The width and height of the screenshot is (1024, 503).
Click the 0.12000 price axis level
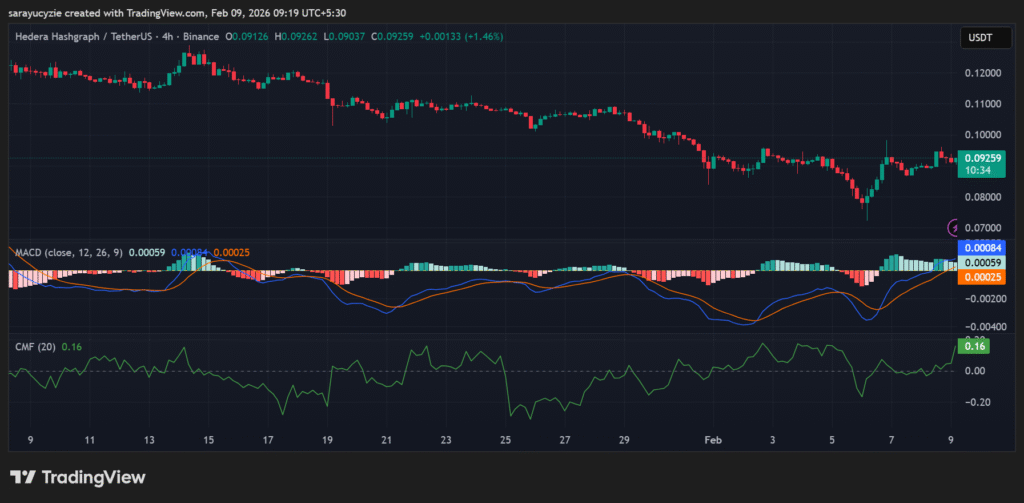982,74
